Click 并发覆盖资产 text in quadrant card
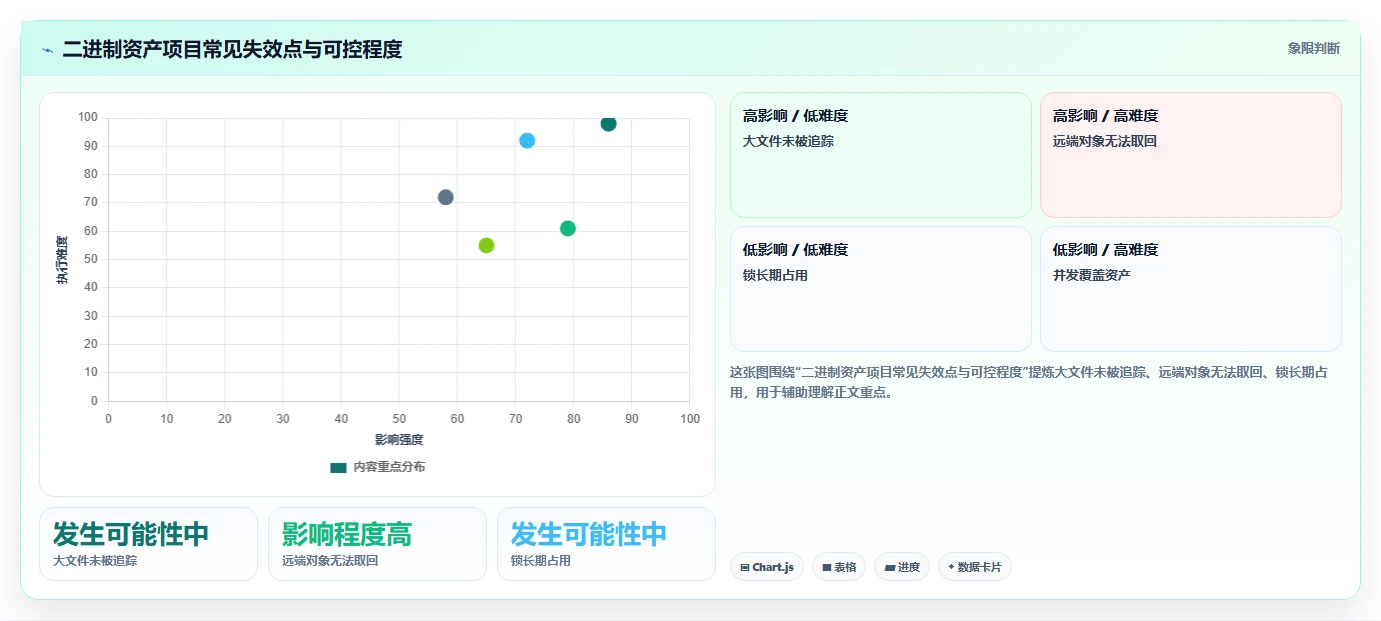Viewport: 1381px width, 621px height. click(1091, 275)
